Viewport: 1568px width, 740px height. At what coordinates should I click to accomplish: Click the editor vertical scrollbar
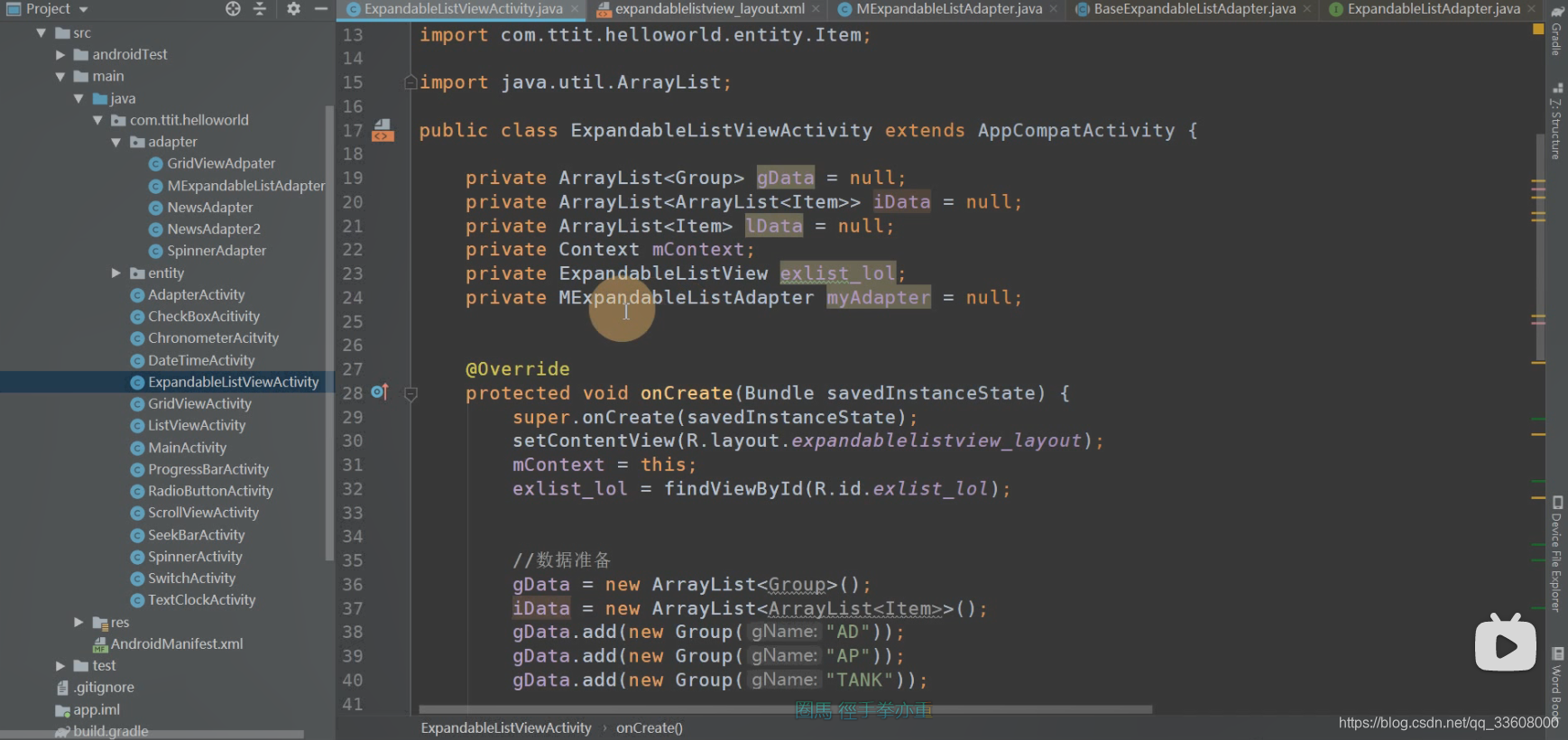coord(1541,245)
